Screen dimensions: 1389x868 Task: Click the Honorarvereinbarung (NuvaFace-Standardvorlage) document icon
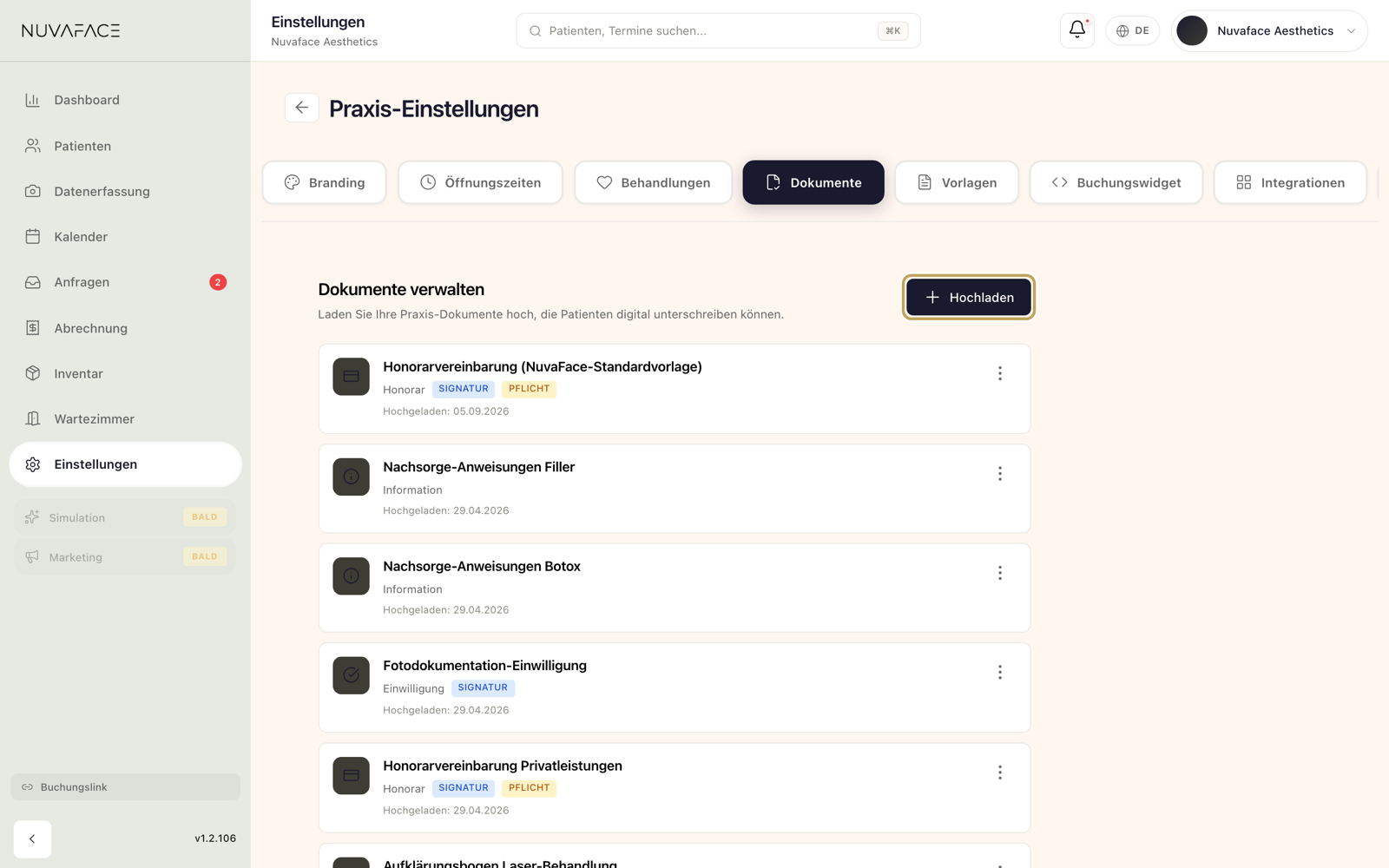(x=351, y=377)
